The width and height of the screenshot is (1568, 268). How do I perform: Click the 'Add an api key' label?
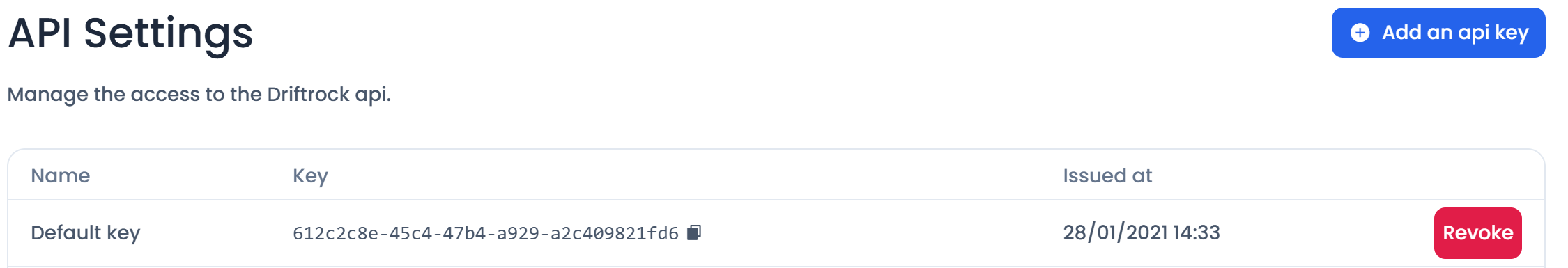pos(1455,33)
